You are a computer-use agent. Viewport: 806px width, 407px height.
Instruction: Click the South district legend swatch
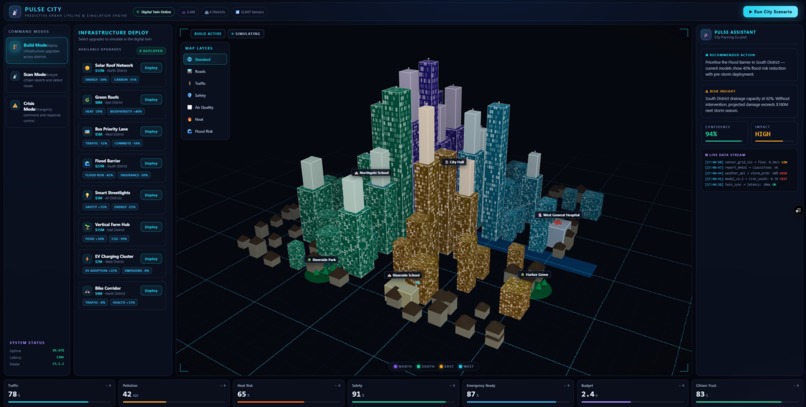click(x=418, y=366)
